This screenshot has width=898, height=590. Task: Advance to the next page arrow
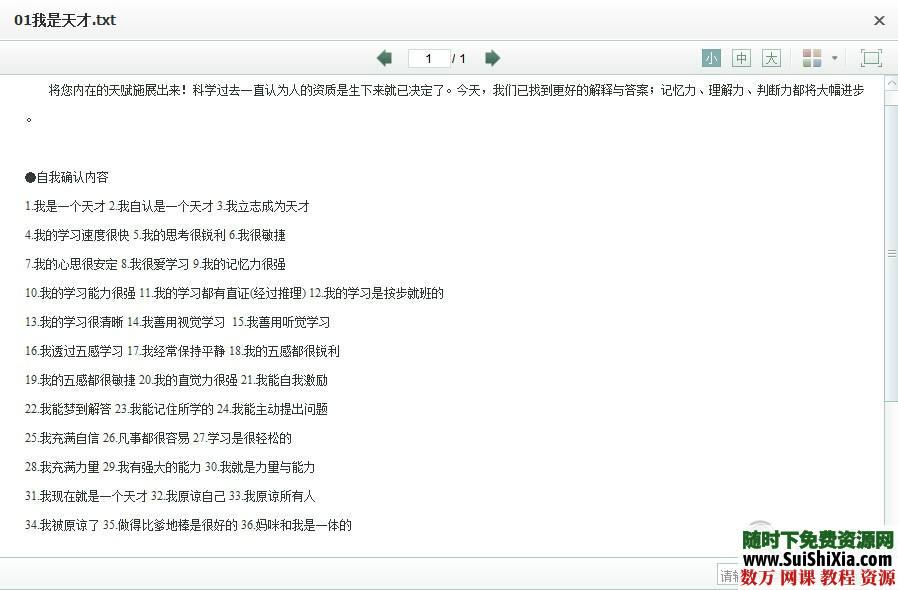click(492, 58)
